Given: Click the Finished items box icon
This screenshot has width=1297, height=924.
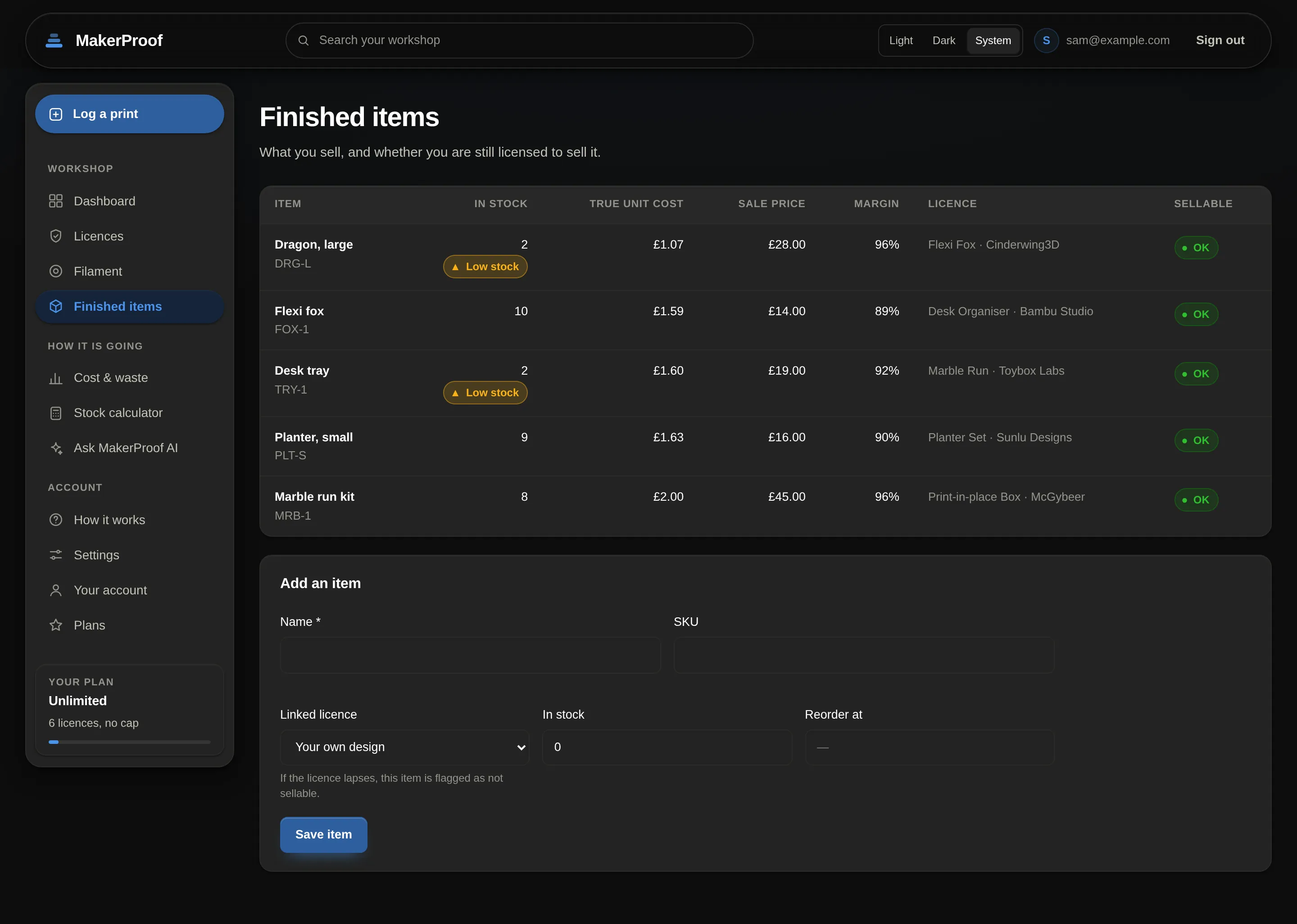Looking at the screenshot, I should click(x=56, y=306).
